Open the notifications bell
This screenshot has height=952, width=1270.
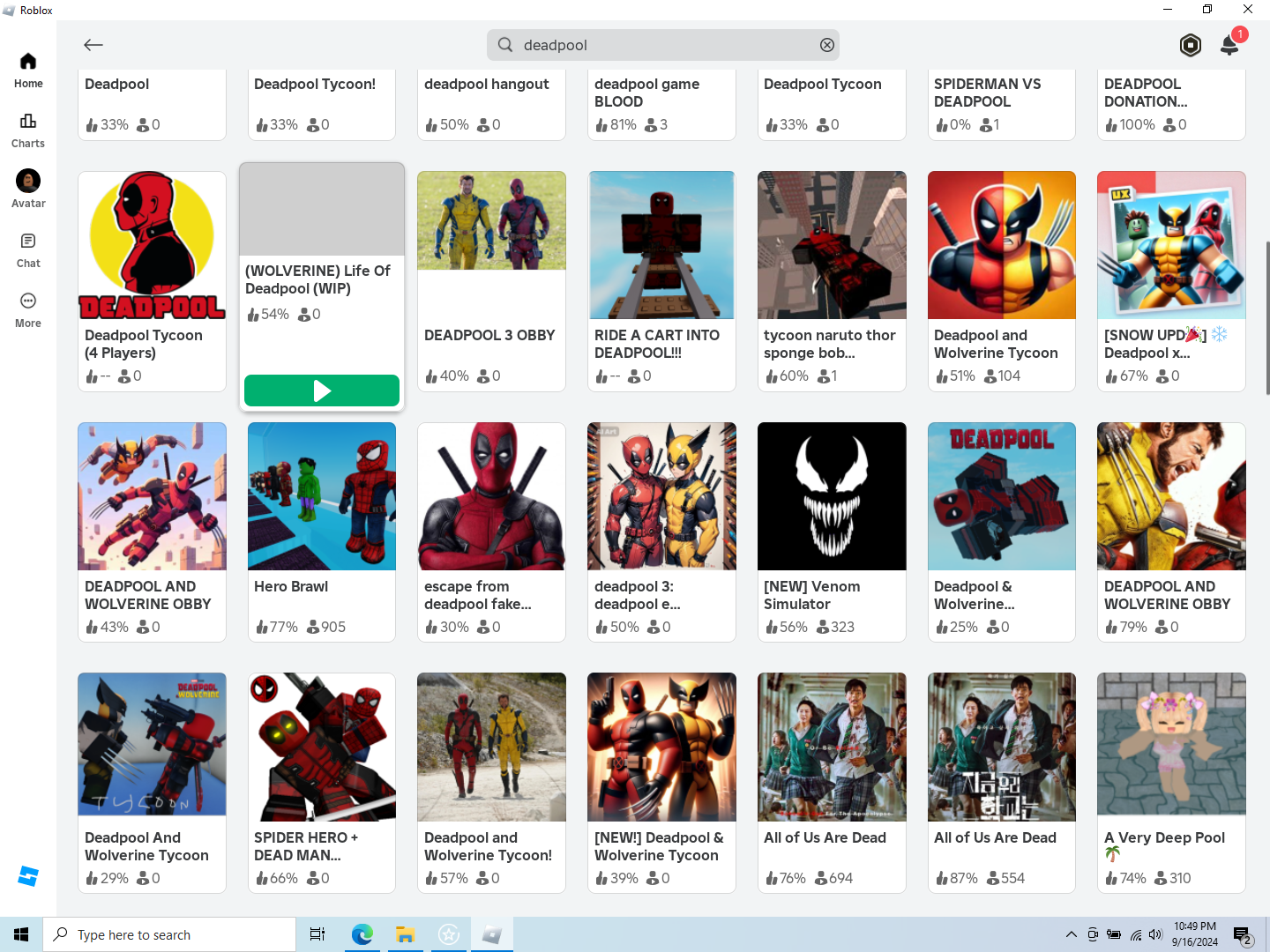(1229, 45)
